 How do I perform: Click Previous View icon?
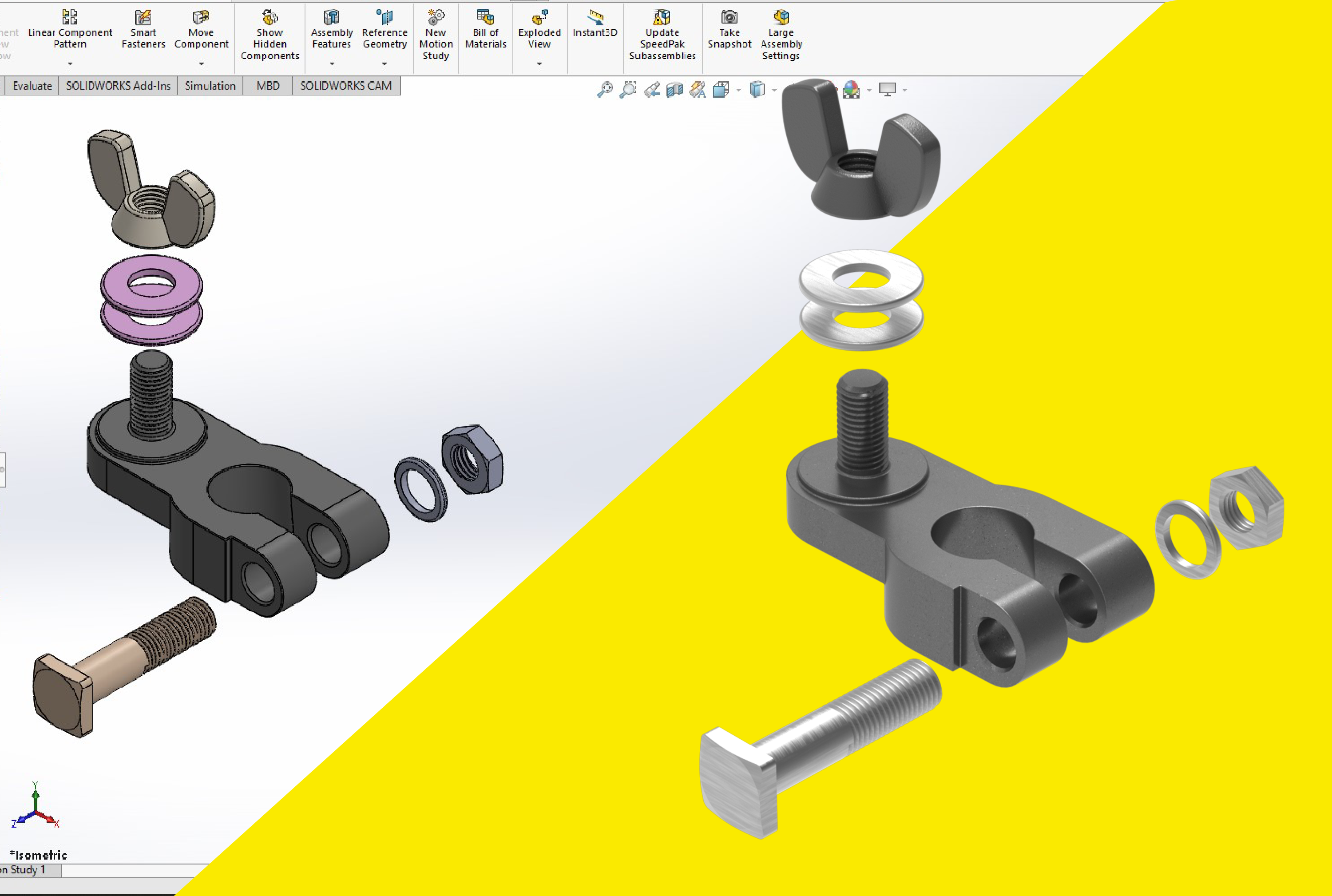tap(651, 90)
